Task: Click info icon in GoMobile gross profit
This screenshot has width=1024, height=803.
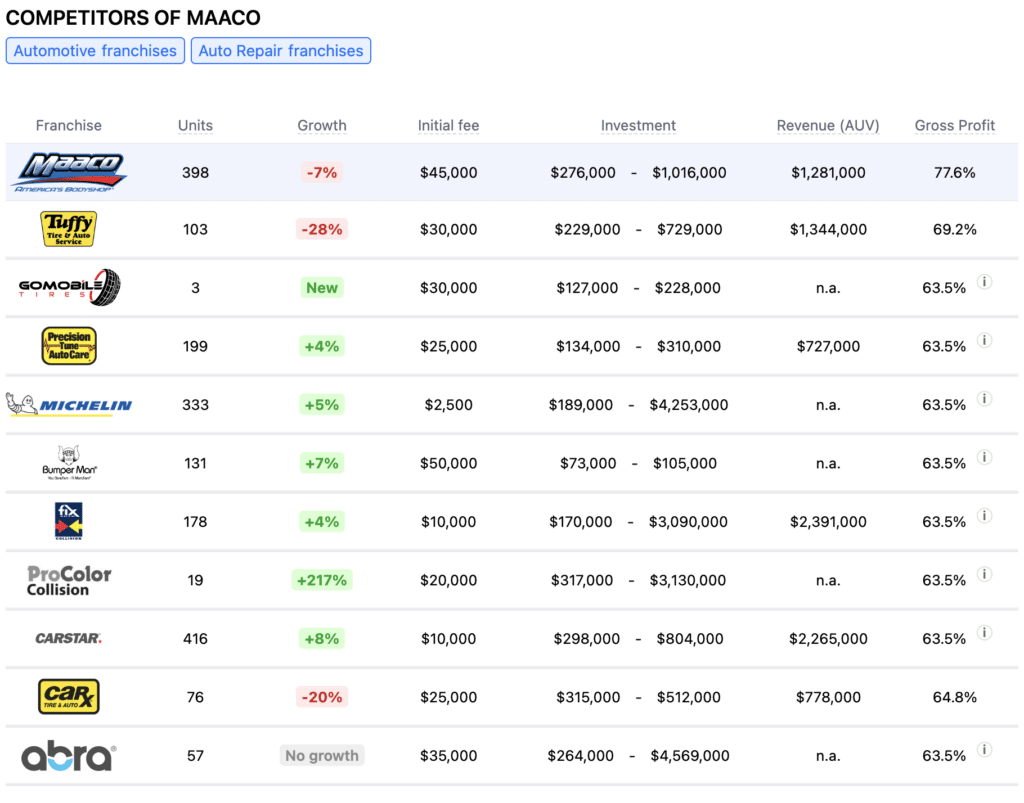Action: coord(984,282)
